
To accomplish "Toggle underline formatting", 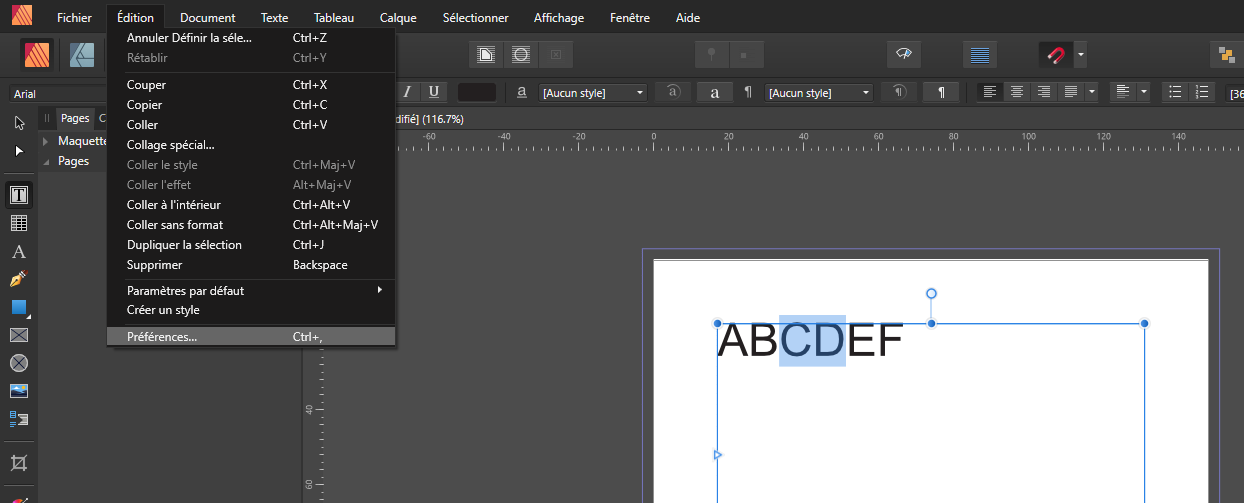I will (x=433, y=92).
